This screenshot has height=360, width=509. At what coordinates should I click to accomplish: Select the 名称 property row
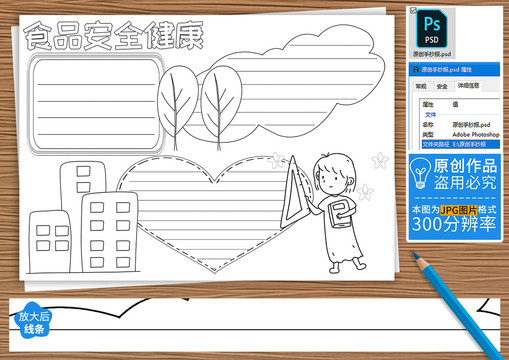tap(460, 125)
